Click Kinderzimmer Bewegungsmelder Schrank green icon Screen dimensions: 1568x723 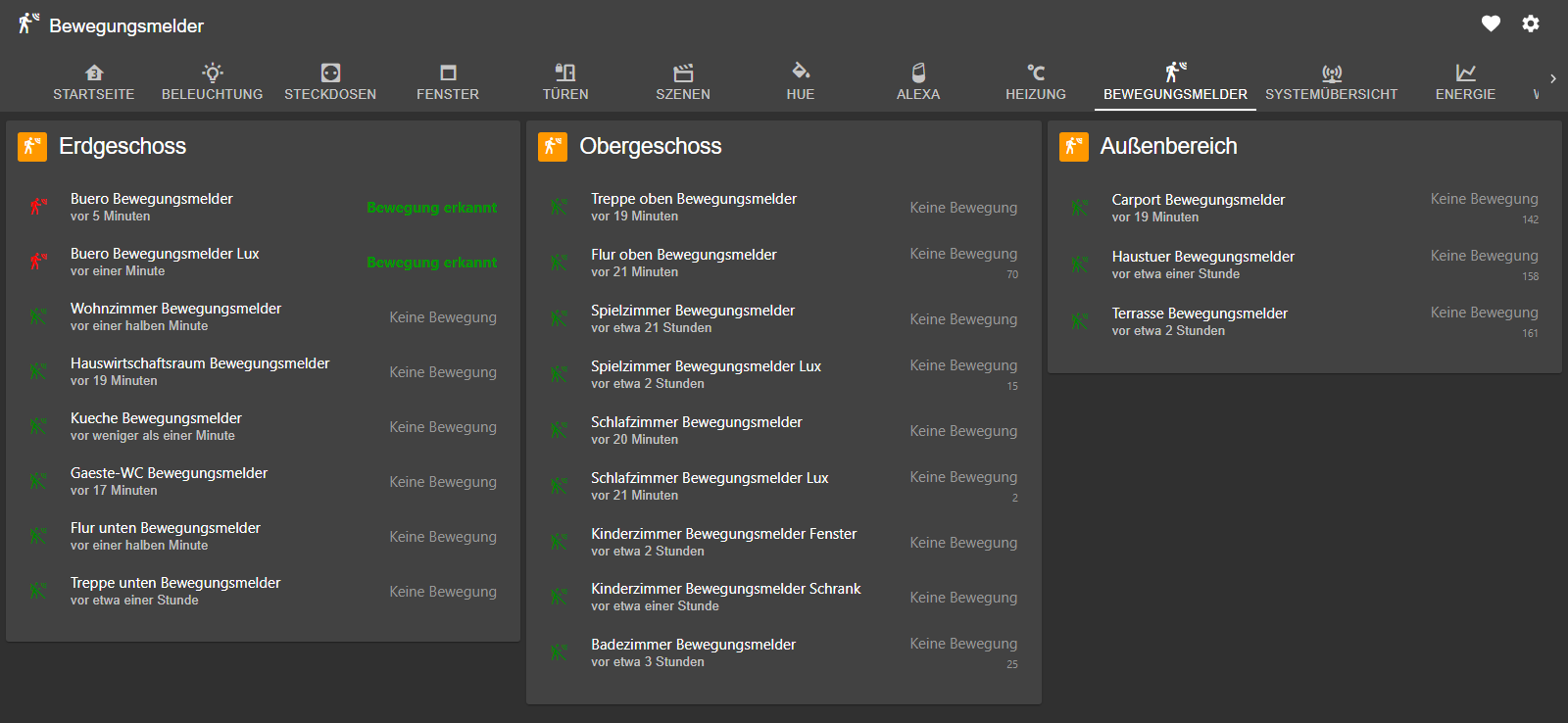tap(559, 597)
